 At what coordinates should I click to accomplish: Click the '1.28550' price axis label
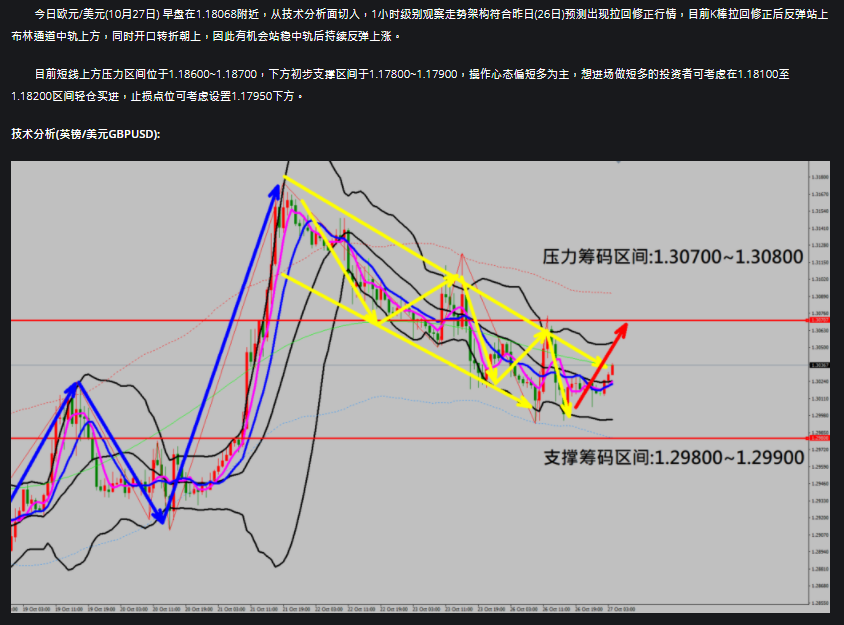[820, 603]
